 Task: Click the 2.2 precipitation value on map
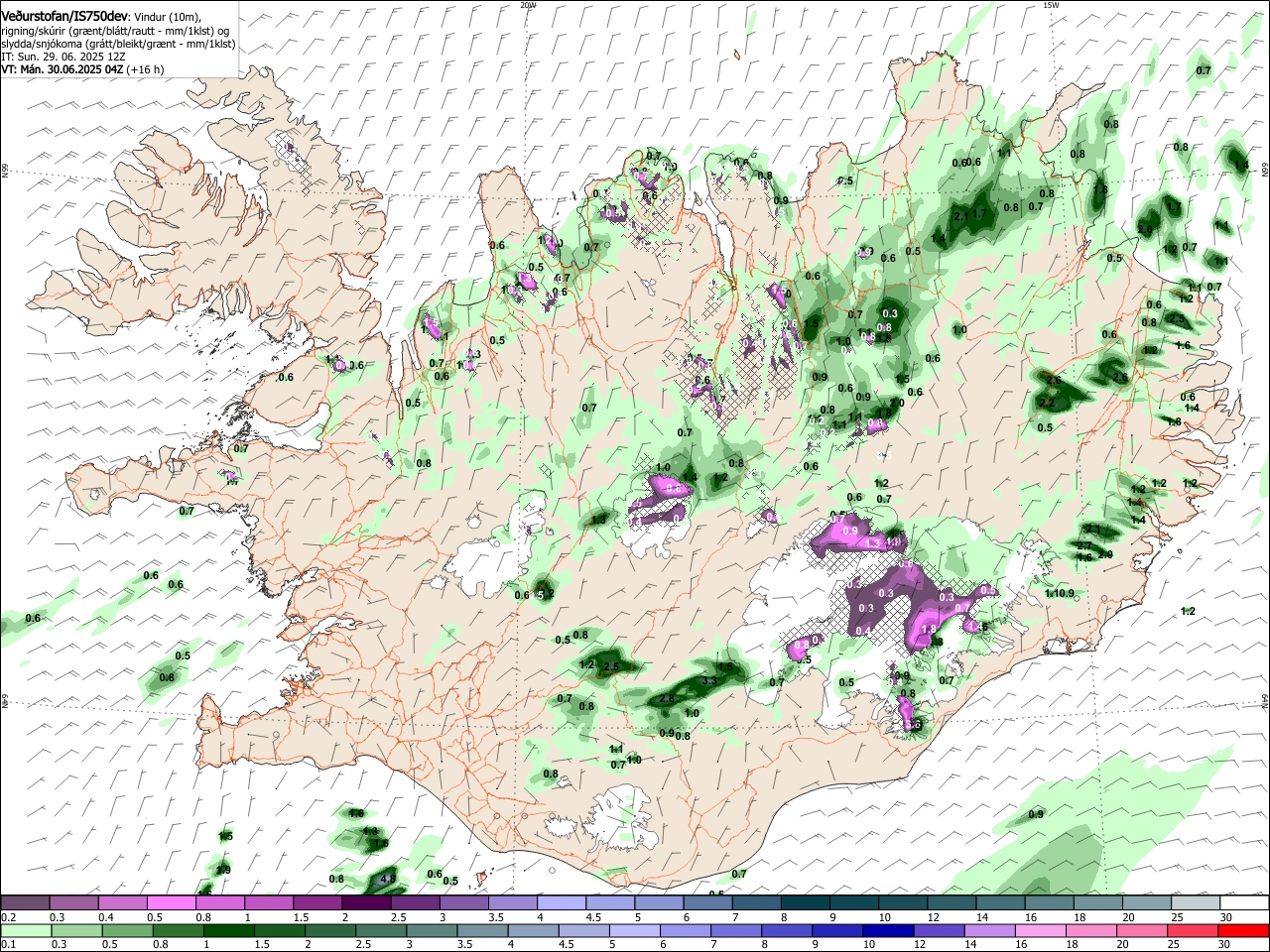tap(1046, 403)
